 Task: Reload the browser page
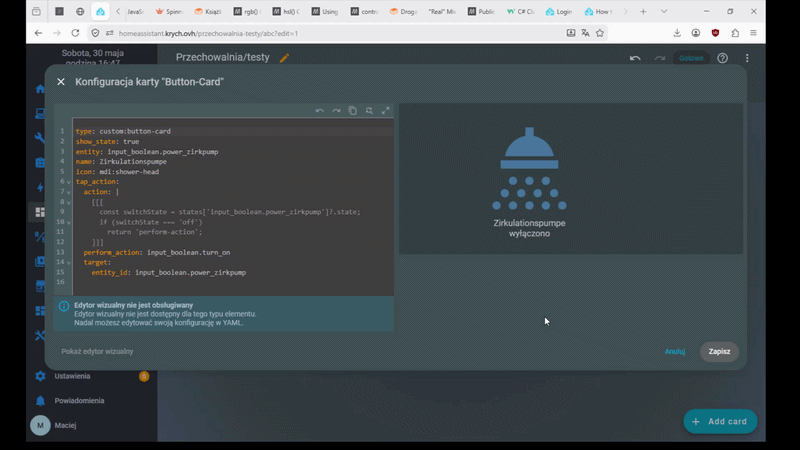[75, 33]
